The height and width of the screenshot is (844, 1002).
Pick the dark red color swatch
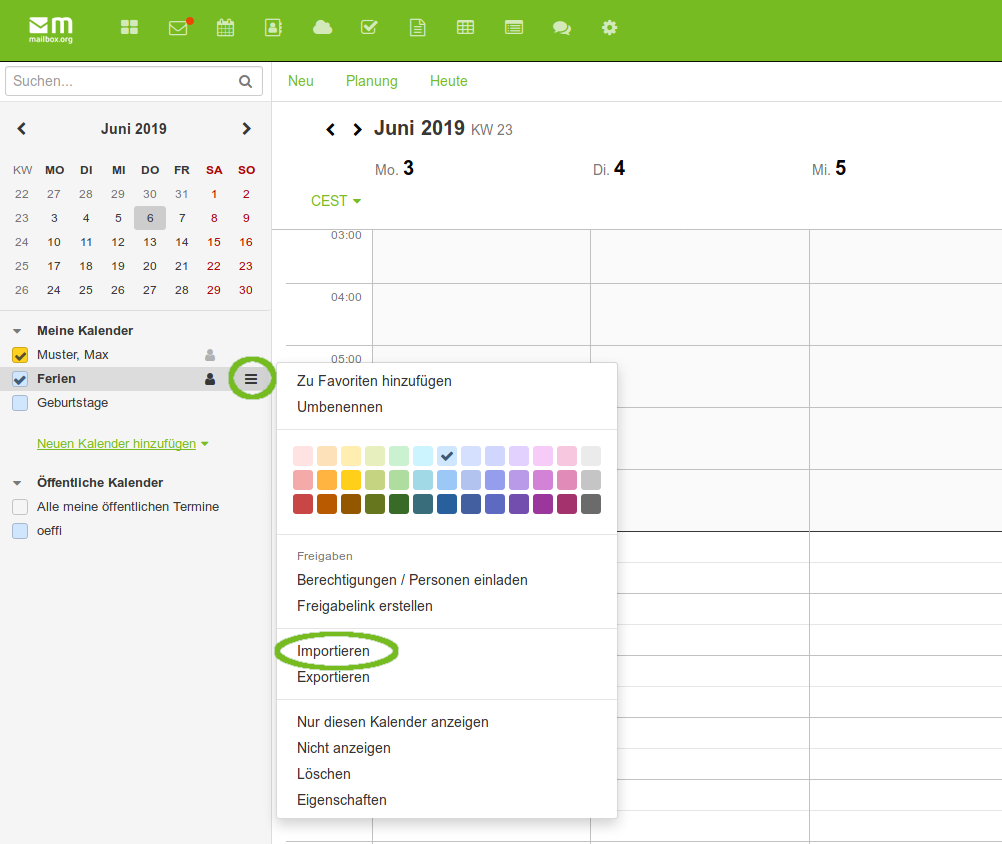(303, 504)
